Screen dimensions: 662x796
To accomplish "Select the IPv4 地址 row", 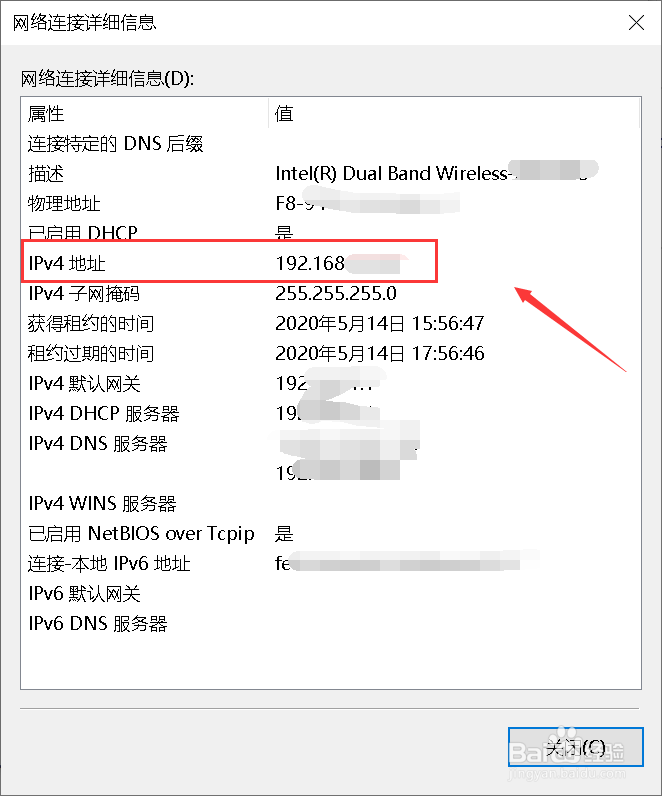I will [x=330, y=263].
